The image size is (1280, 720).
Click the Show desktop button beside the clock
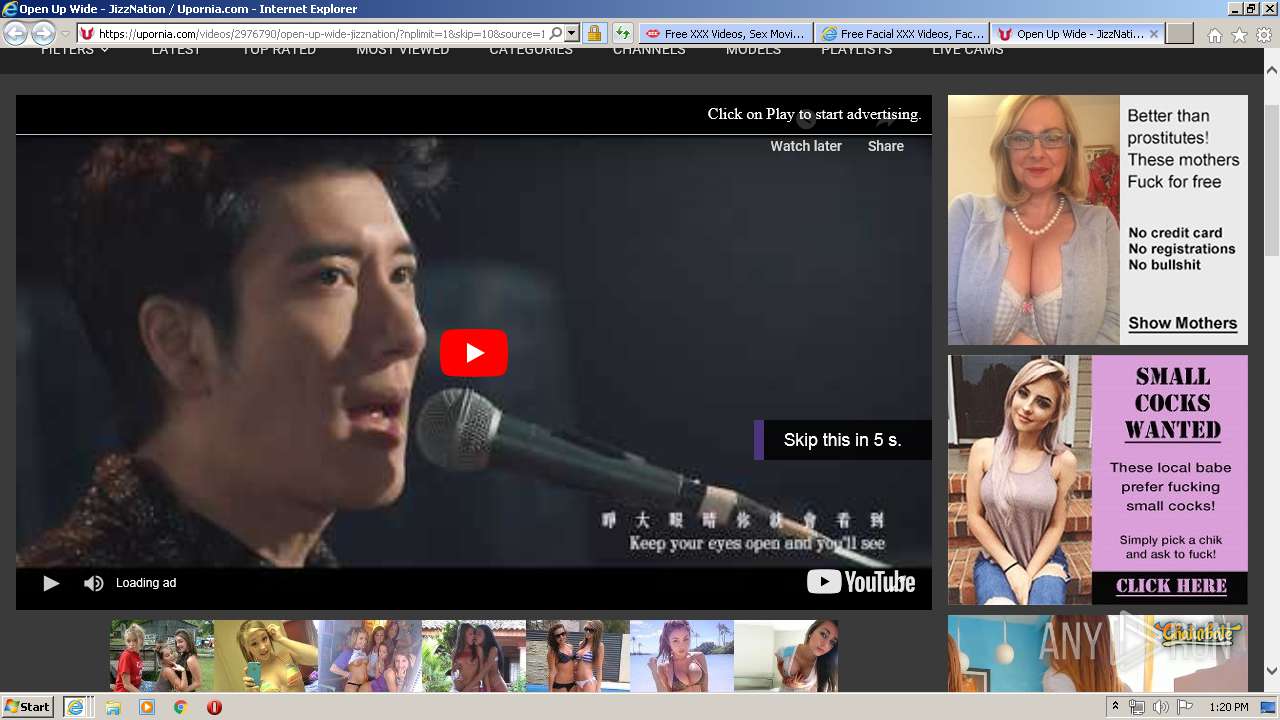pyautogui.click(x=1270, y=707)
